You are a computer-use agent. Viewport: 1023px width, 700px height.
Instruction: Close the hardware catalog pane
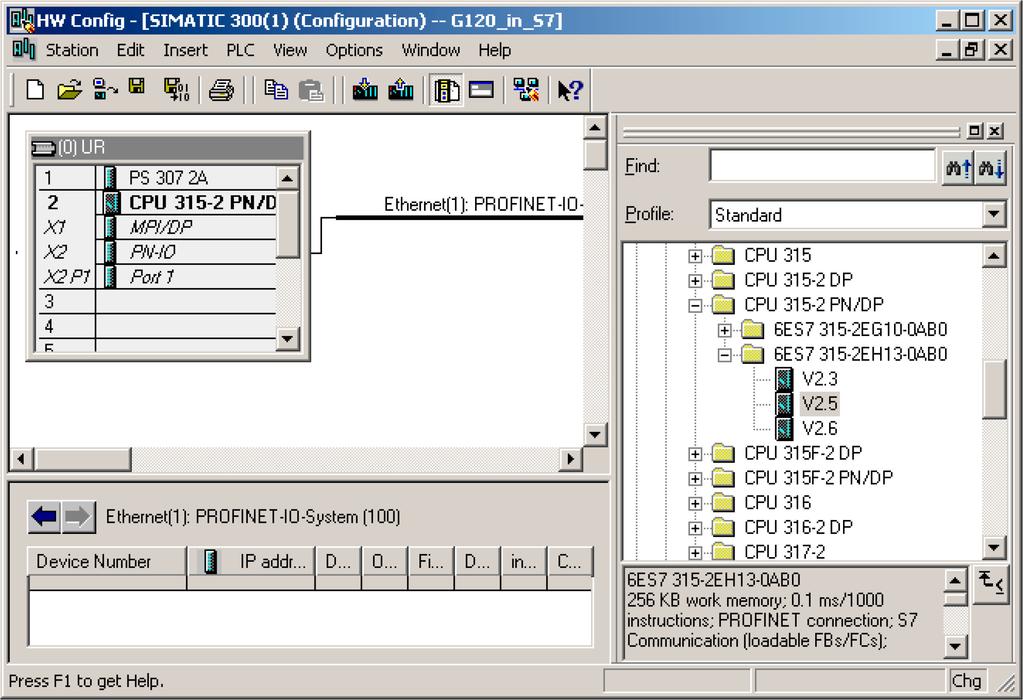995,130
